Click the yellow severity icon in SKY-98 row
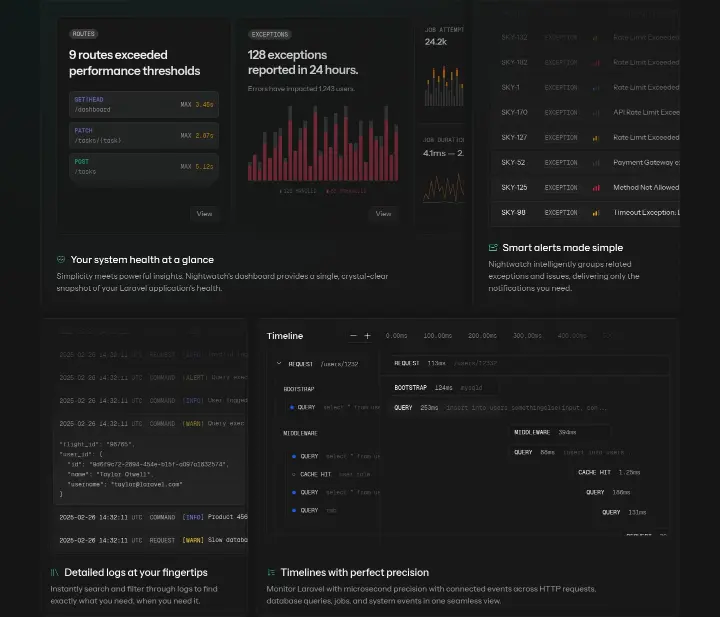This screenshot has width=720, height=617. [x=596, y=213]
